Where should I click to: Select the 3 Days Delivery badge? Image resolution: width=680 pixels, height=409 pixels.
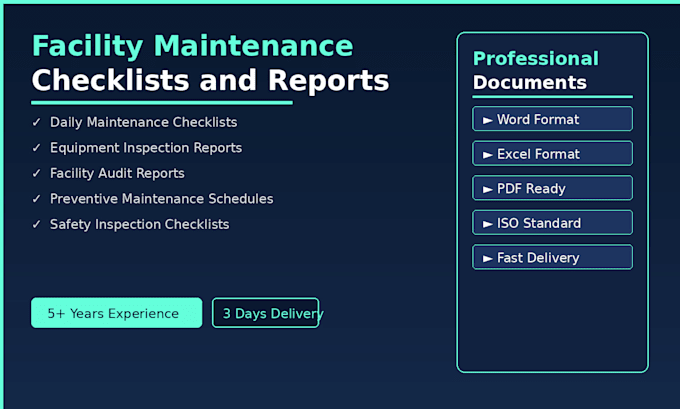click(266, 313)
